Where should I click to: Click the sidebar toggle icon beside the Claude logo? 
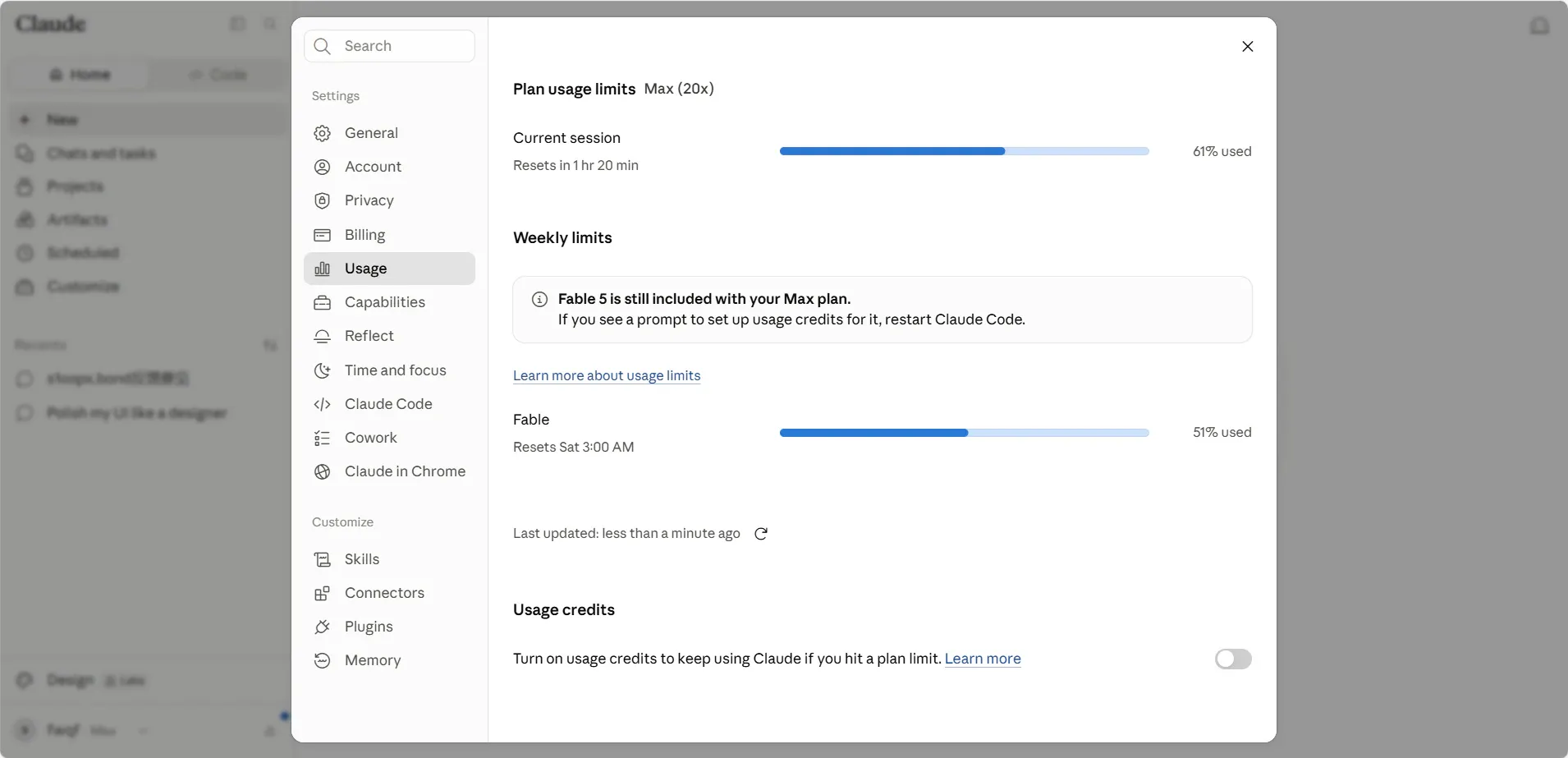[238, 24]
